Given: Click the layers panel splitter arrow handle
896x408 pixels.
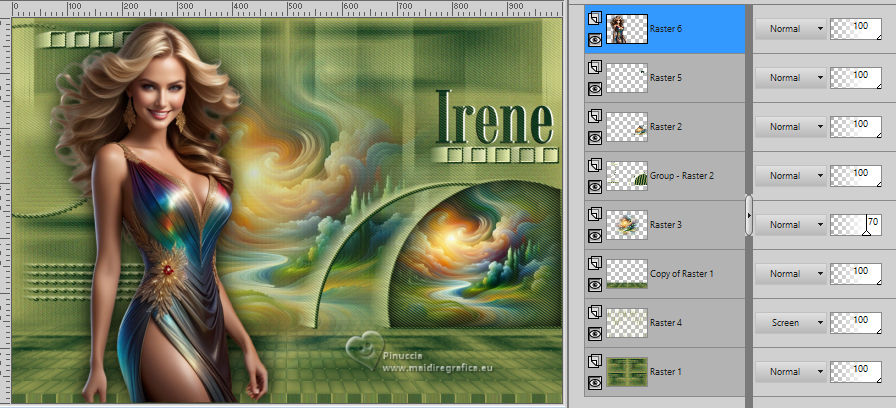Looking at the screenshot, I should [x=749, y=215].
